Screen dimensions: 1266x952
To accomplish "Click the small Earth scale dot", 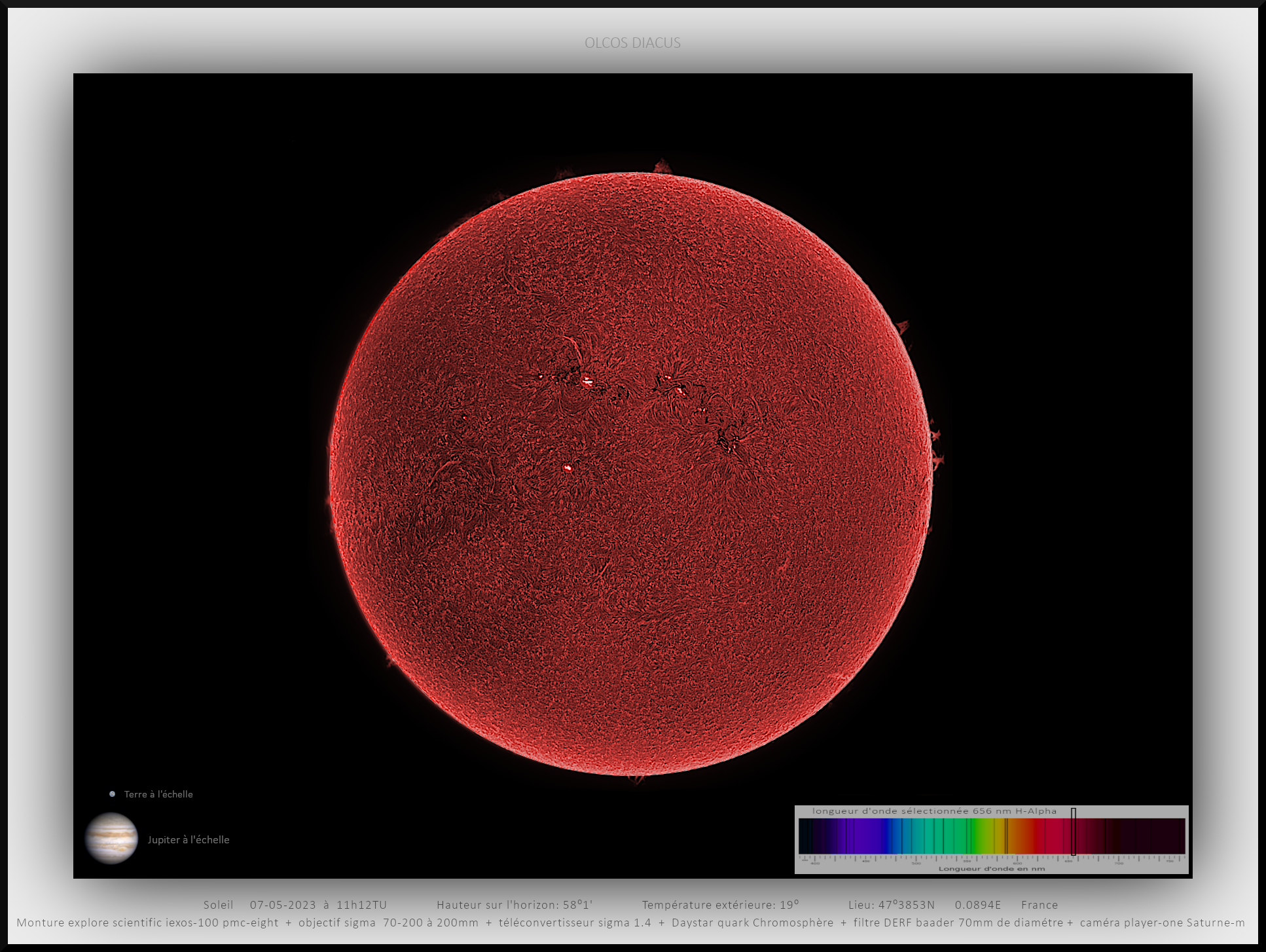I will [x=112, y=794].
